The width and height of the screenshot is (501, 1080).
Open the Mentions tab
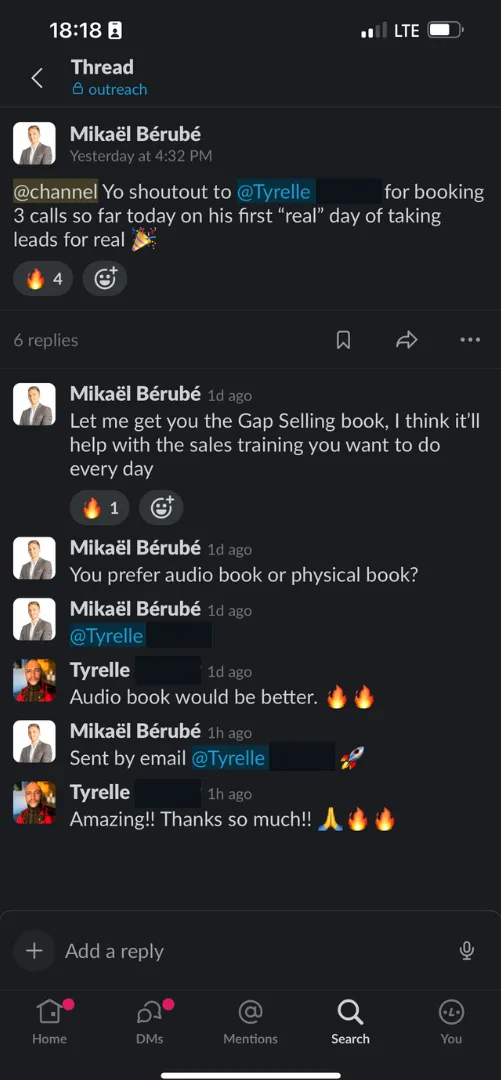250,1022
